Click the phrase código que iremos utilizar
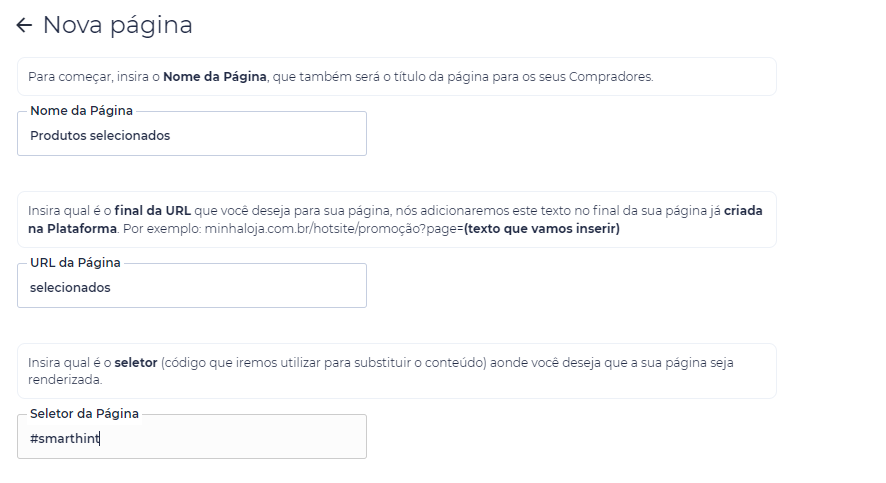 (x=241, y=363)
